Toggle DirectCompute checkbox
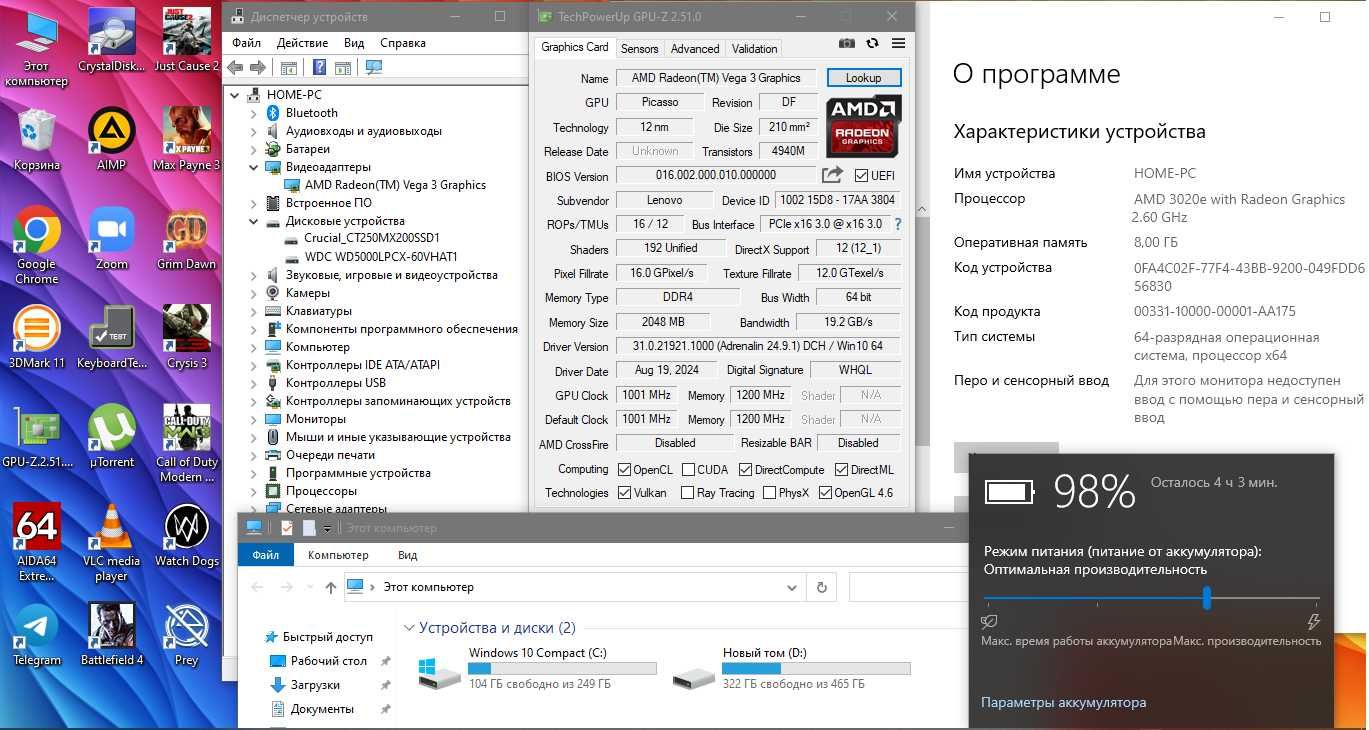This screenshot has width=1369, height=730. click(745, 470)
